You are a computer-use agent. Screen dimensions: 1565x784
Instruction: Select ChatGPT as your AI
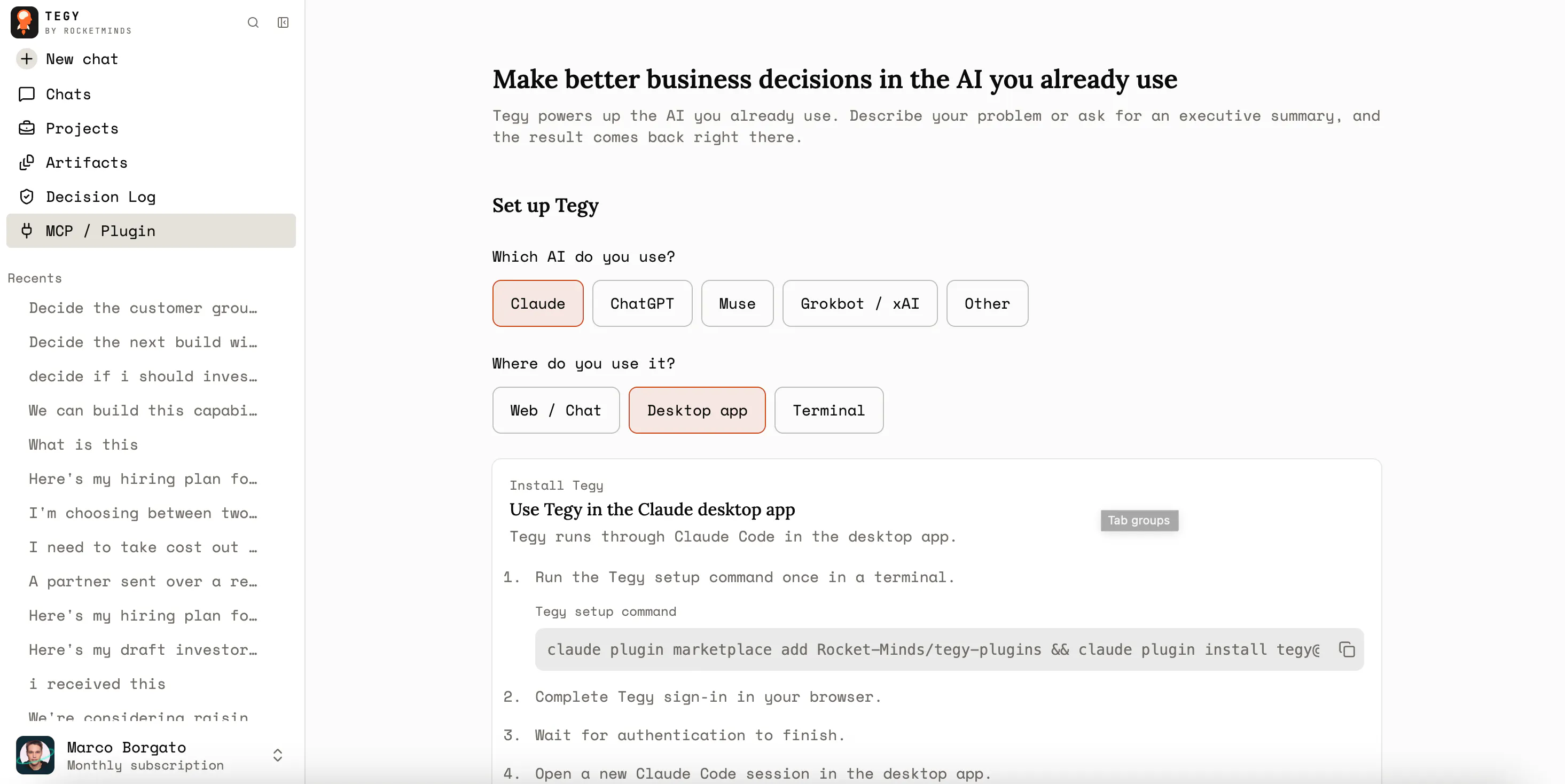(x=642, y=303)
